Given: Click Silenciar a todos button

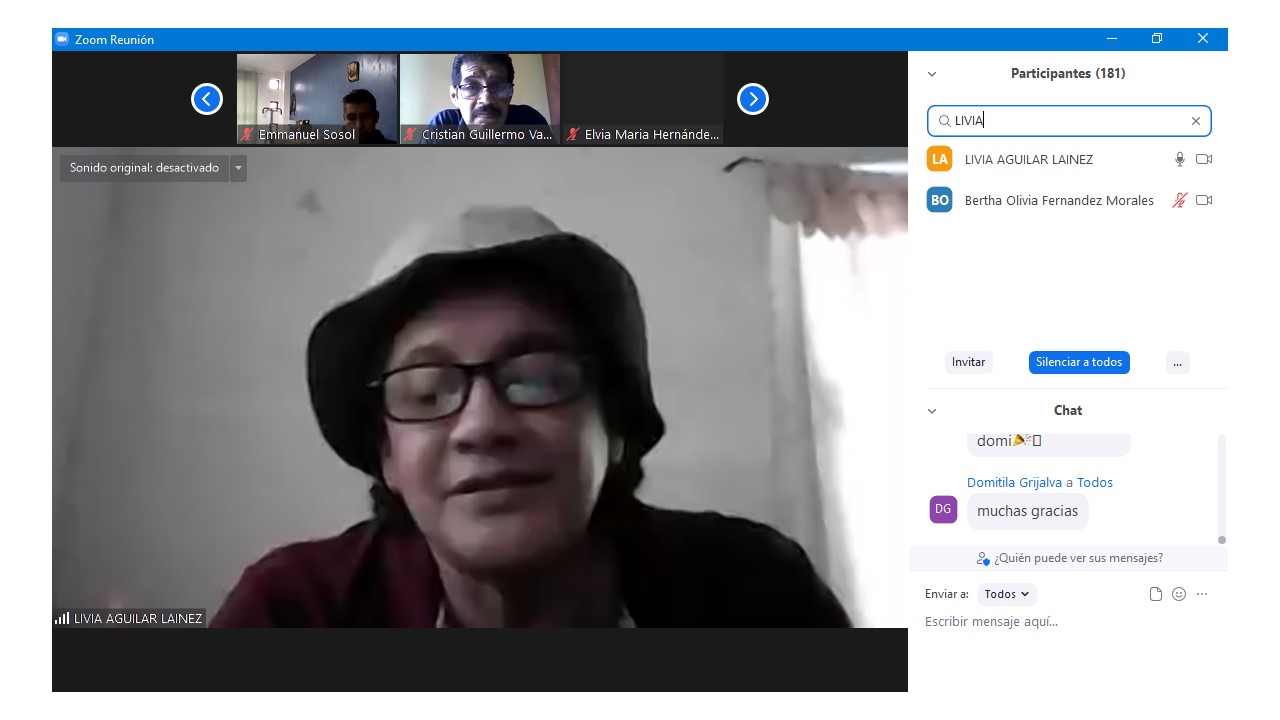Looking at the screenshot, I should 1079,362.
